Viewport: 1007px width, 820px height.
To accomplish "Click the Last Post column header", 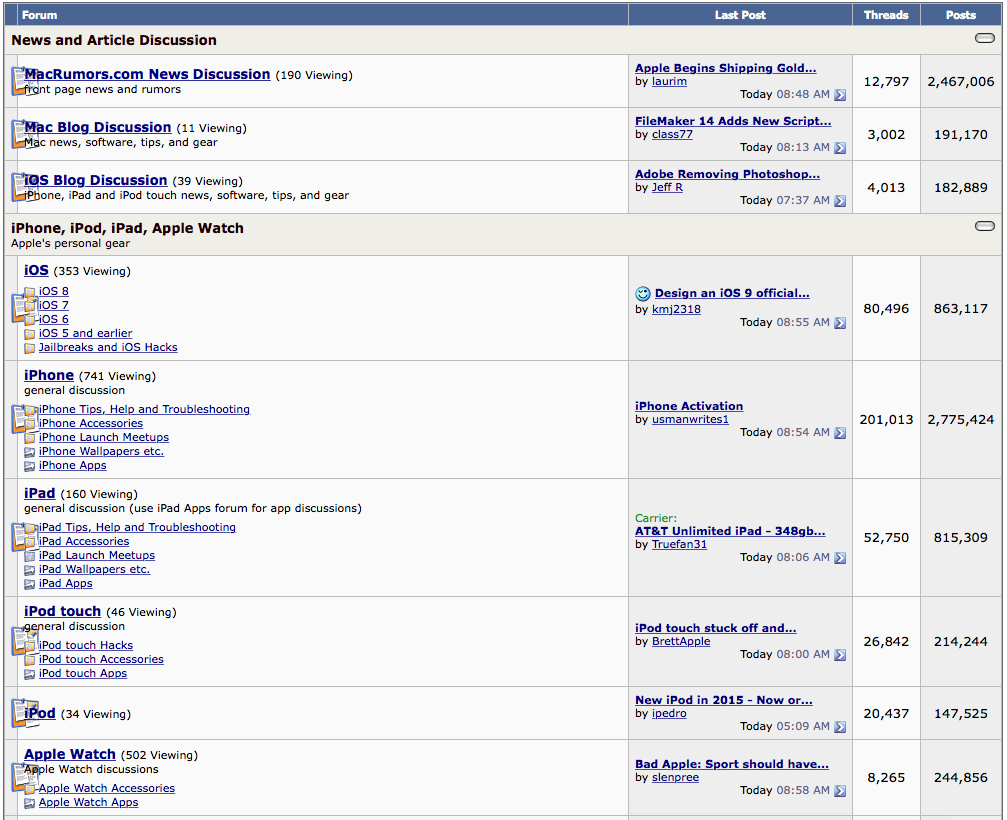I will pyautogui.click(x=740, y=15).
